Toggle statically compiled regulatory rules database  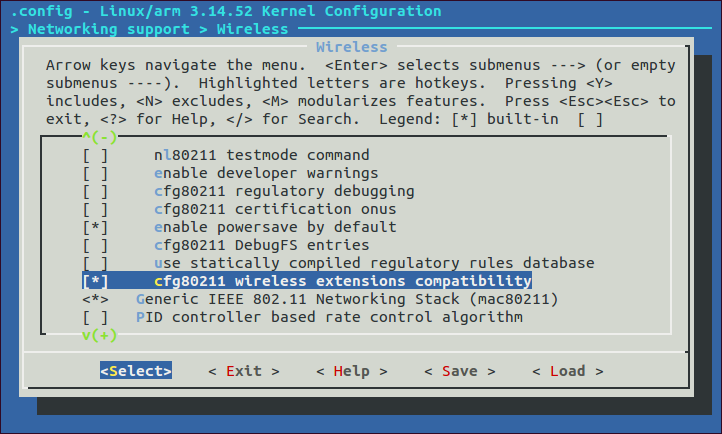(96, 263)
